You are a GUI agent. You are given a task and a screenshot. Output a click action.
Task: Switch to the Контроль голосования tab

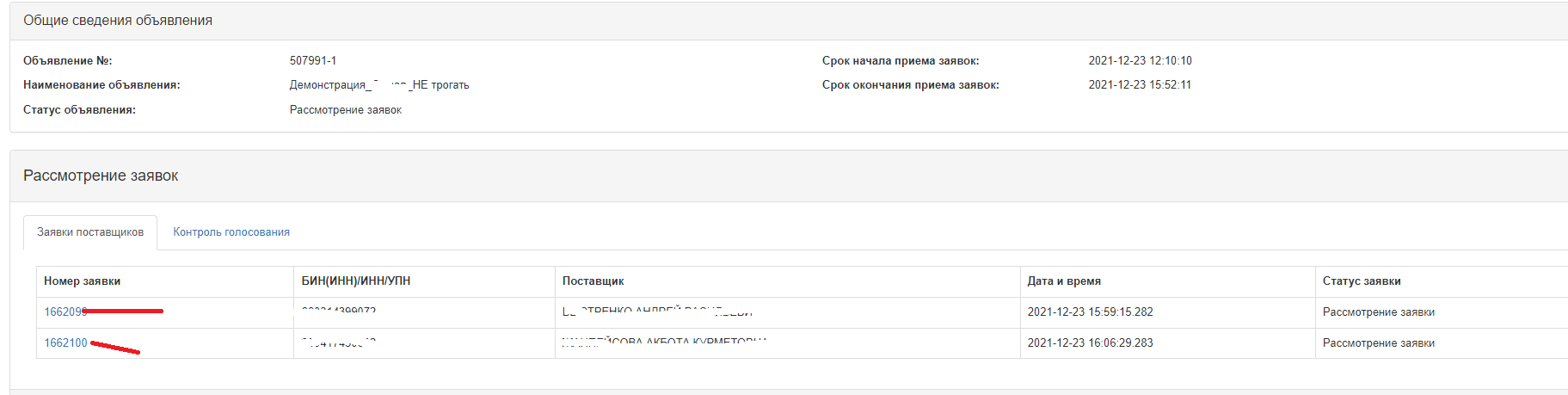(x=231, y=232)
